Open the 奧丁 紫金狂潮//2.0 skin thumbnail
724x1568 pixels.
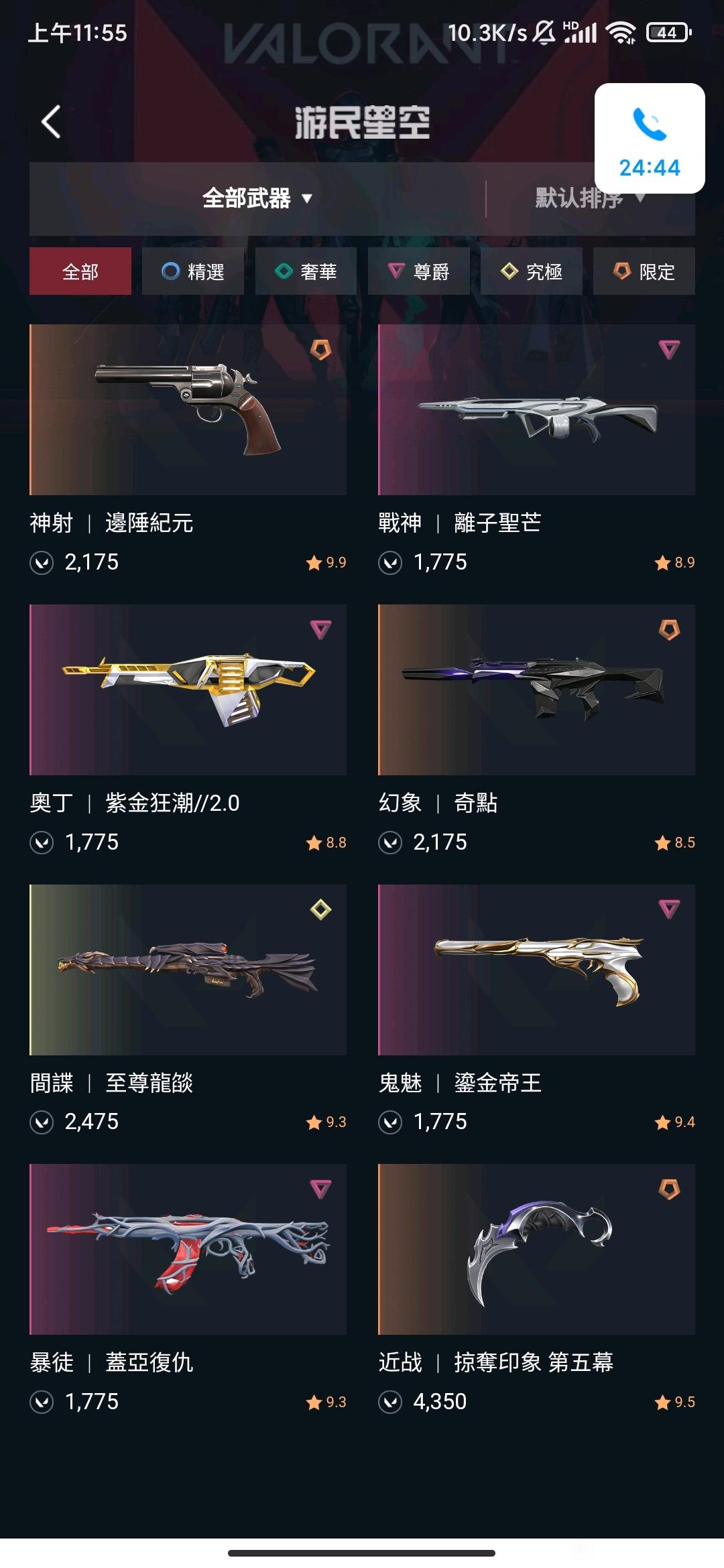pyautogui.click(x=188, y=690)
